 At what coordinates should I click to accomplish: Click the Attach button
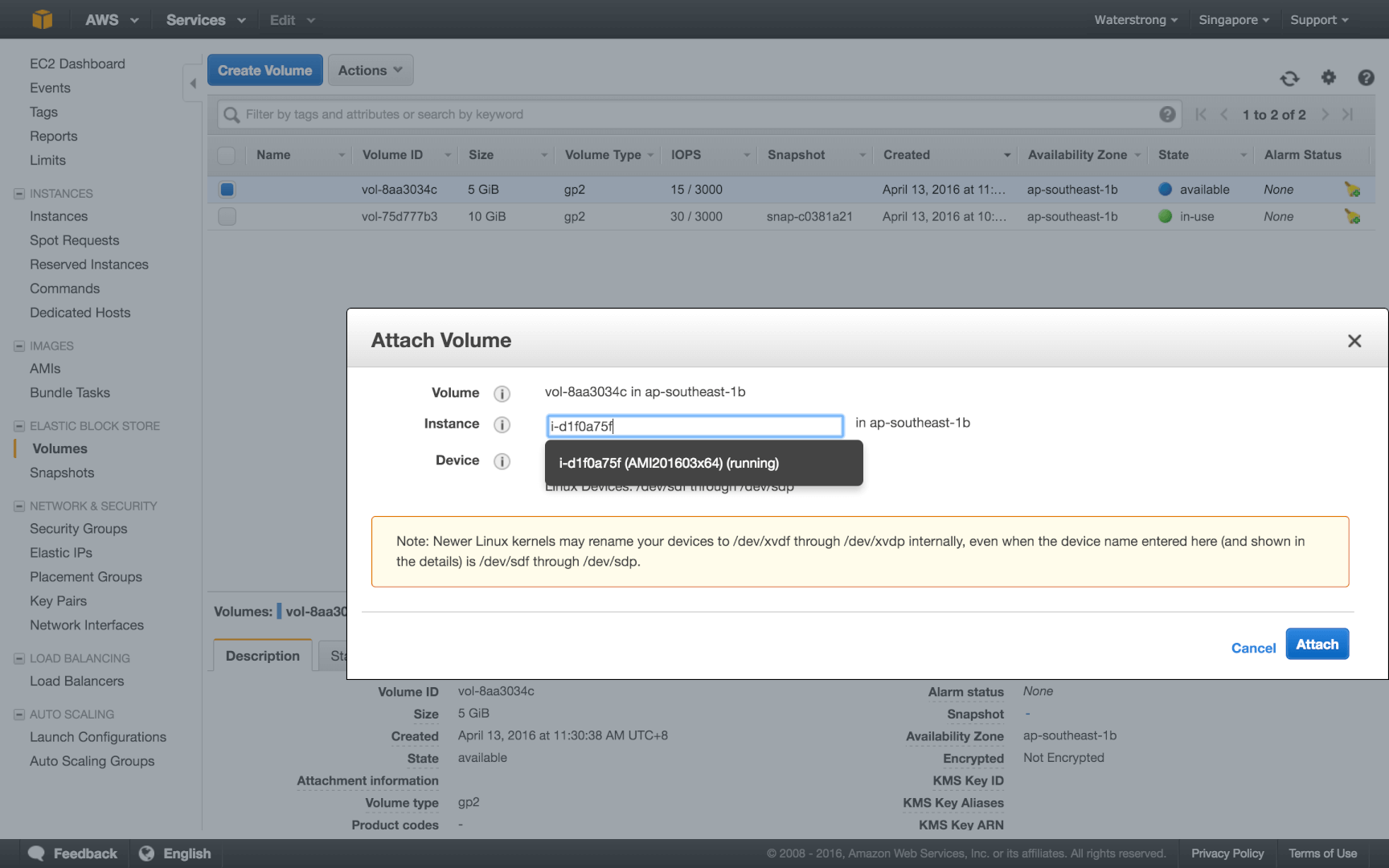click(1317, 645)
